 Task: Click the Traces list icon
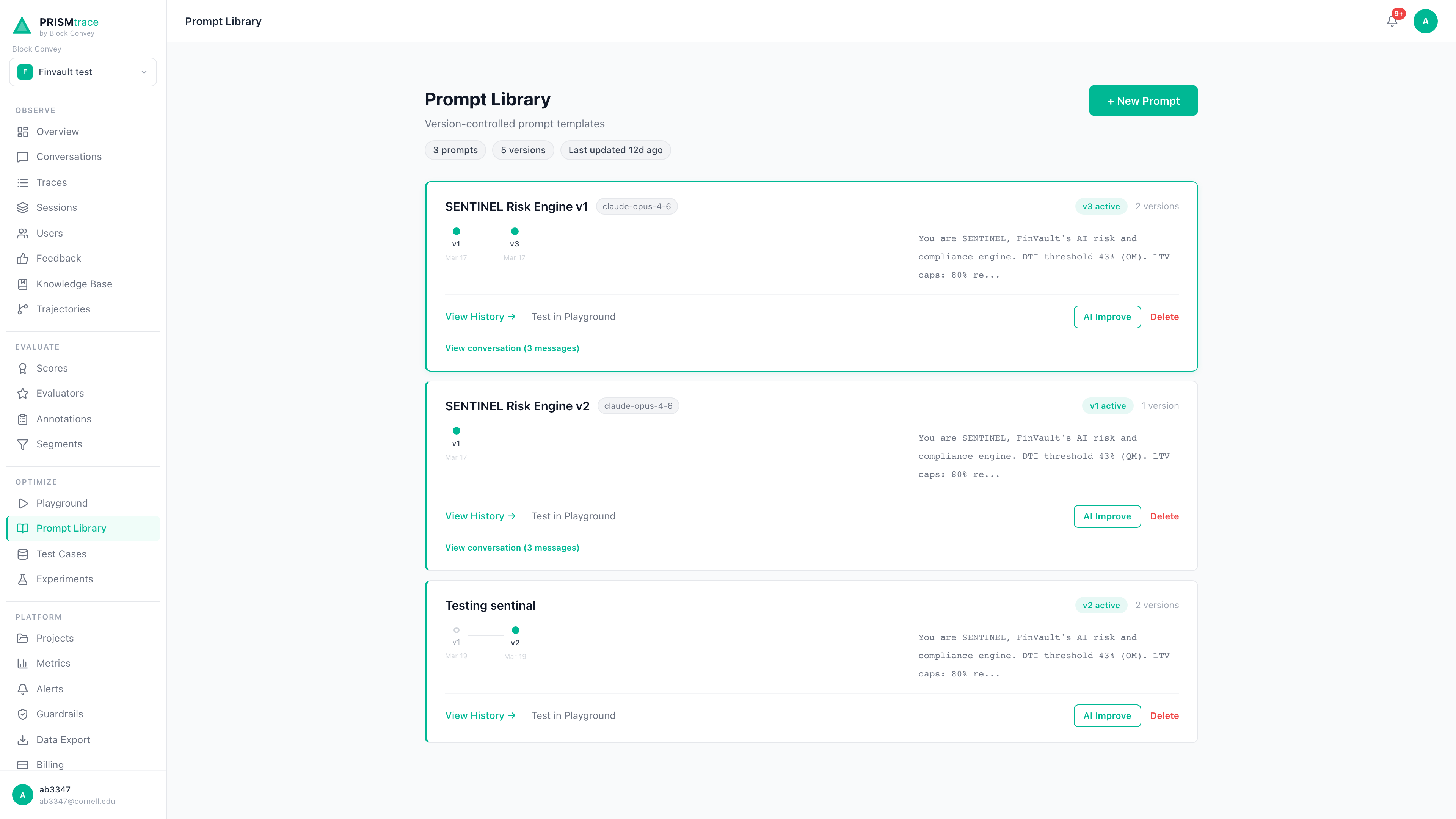[23, 182]
